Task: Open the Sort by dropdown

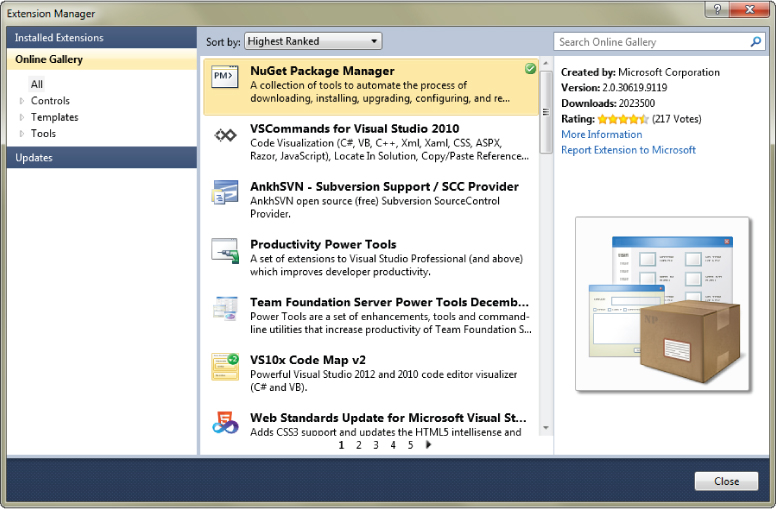Action: 313,41
